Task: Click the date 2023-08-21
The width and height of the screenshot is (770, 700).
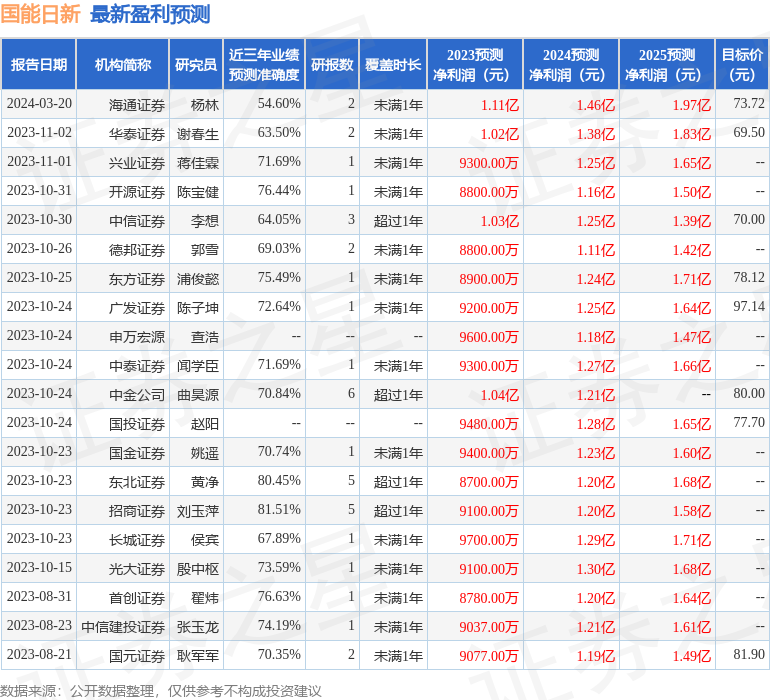Action: pyautogui.click(x=39, y=654)
